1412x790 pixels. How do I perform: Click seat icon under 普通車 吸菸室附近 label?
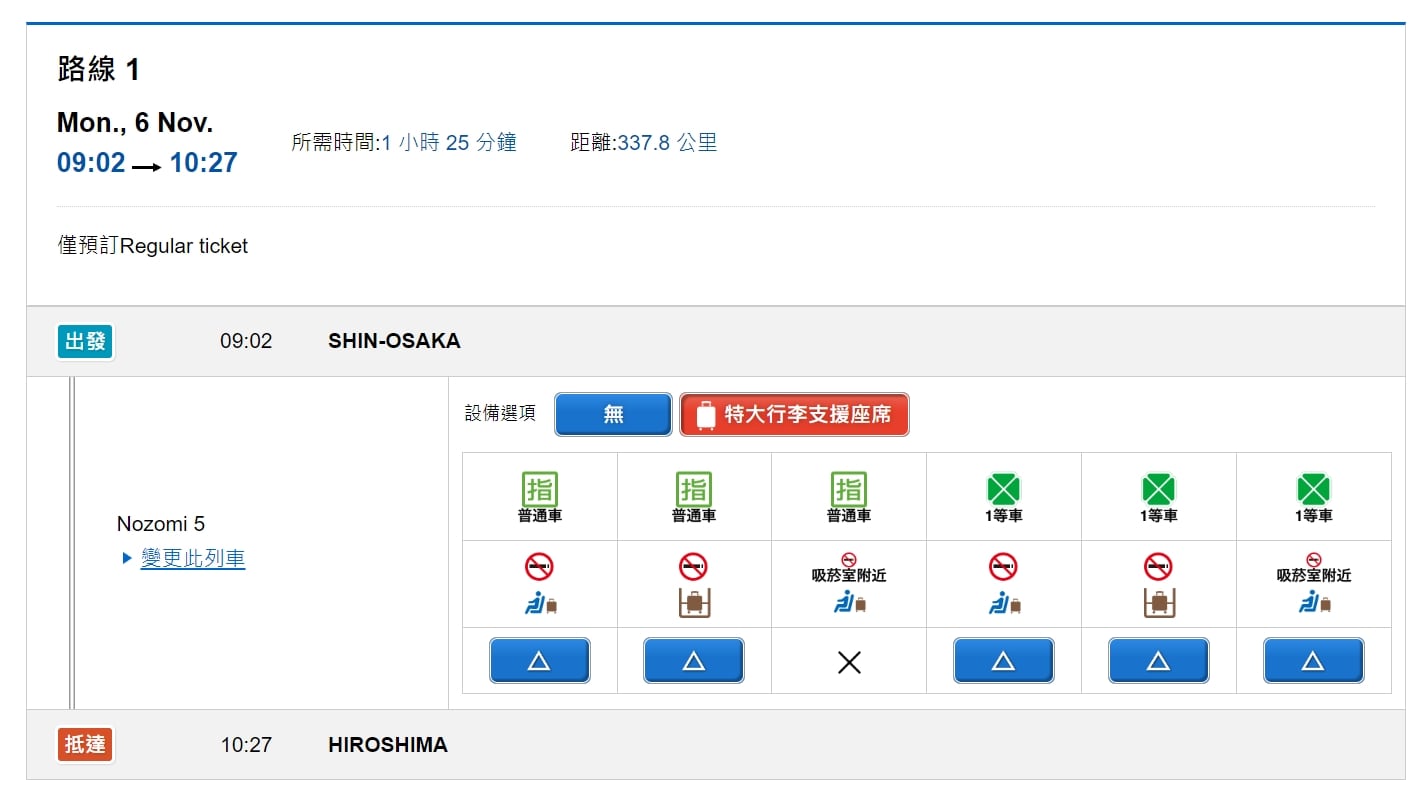(850, 602)
